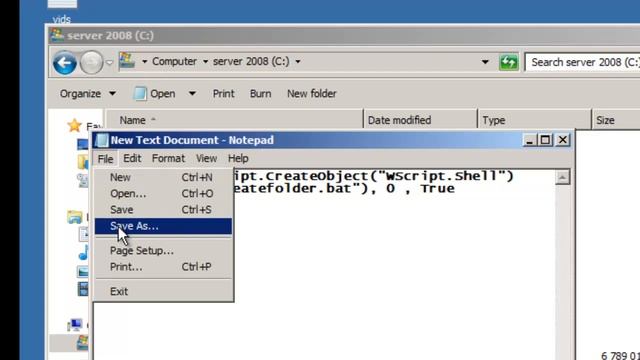Expand the arrow after server 2008 (C:)
Screen dimensions: 640x360
pos(298,62)
